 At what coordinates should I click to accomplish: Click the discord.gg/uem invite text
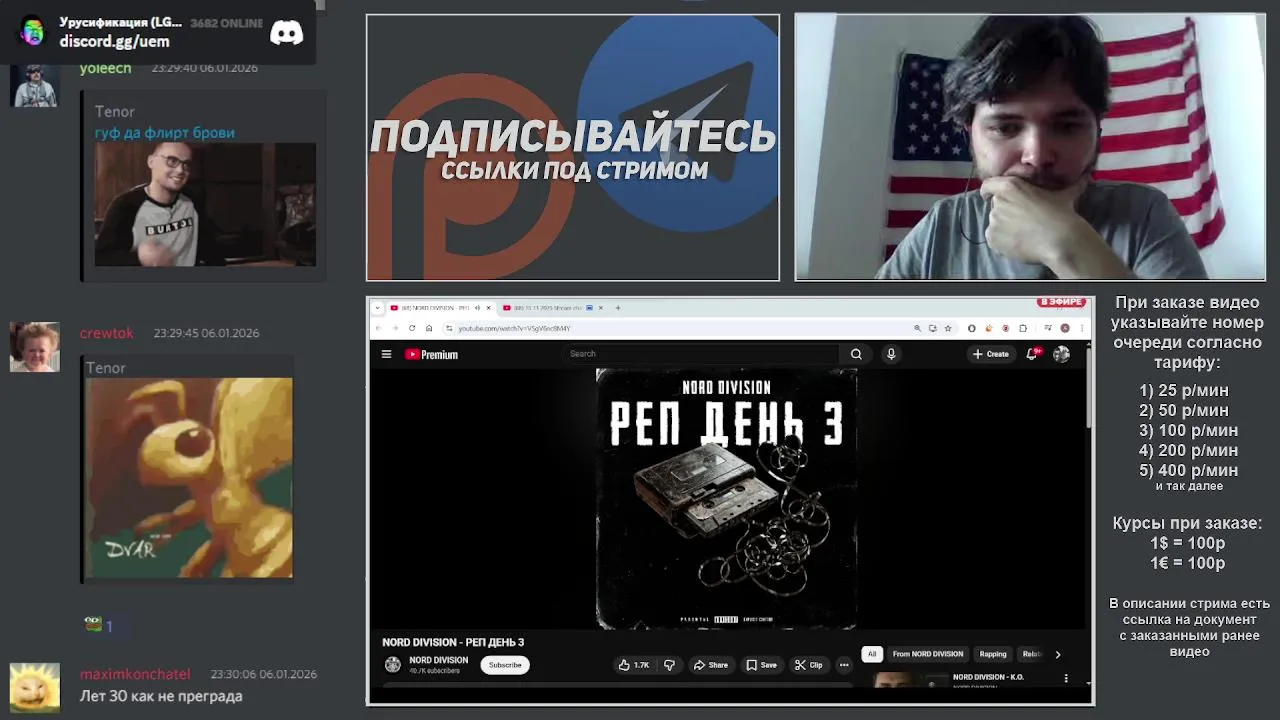114,42
